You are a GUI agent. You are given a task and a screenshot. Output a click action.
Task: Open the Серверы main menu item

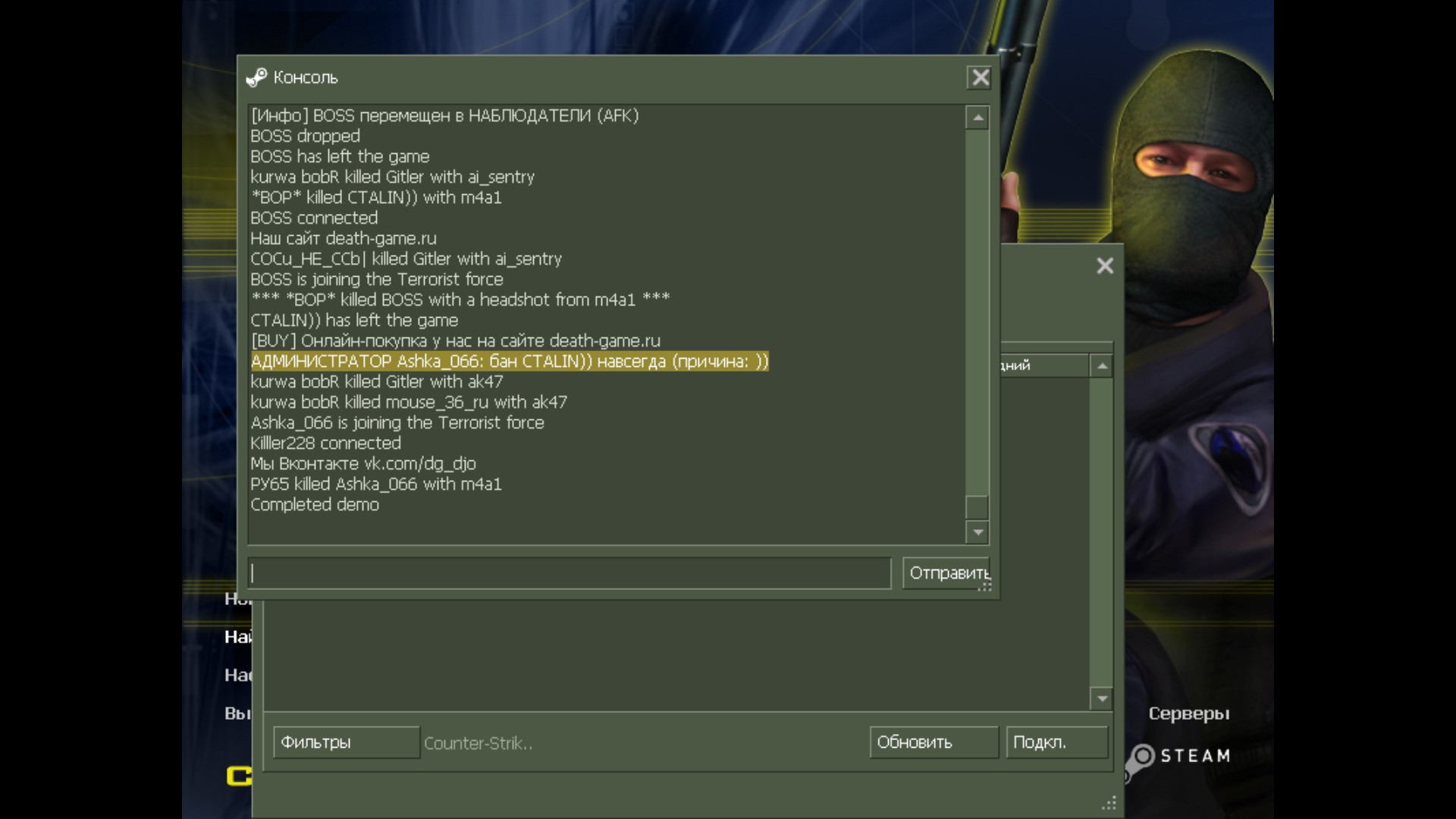click(1188, 714)
